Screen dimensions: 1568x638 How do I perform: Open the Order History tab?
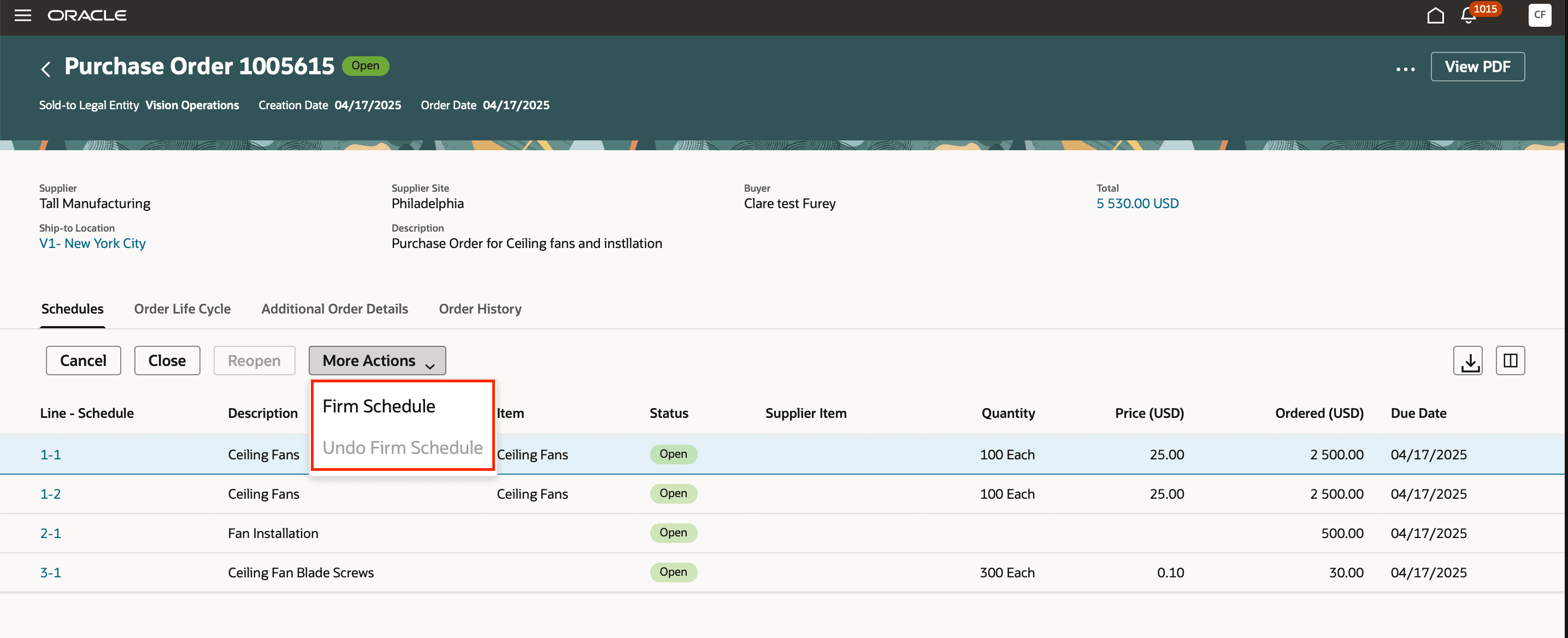(x=480, y=309)
